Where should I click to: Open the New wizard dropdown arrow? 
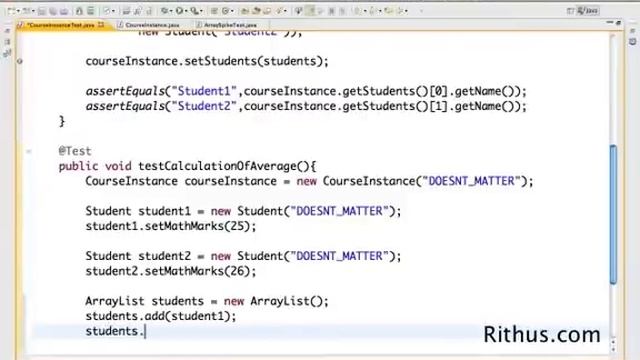tap(18, 11)
